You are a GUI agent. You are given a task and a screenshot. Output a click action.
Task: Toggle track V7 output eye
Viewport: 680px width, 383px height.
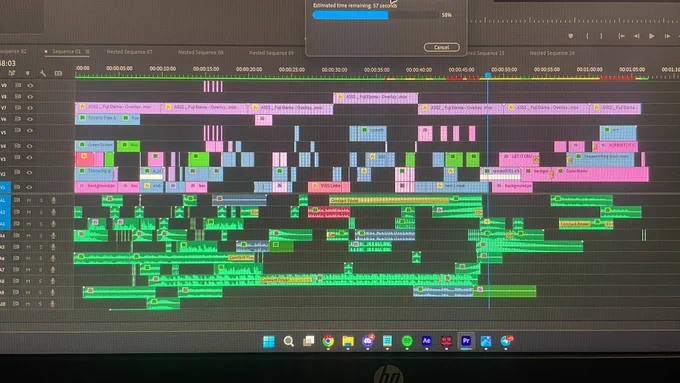(30, 108)
